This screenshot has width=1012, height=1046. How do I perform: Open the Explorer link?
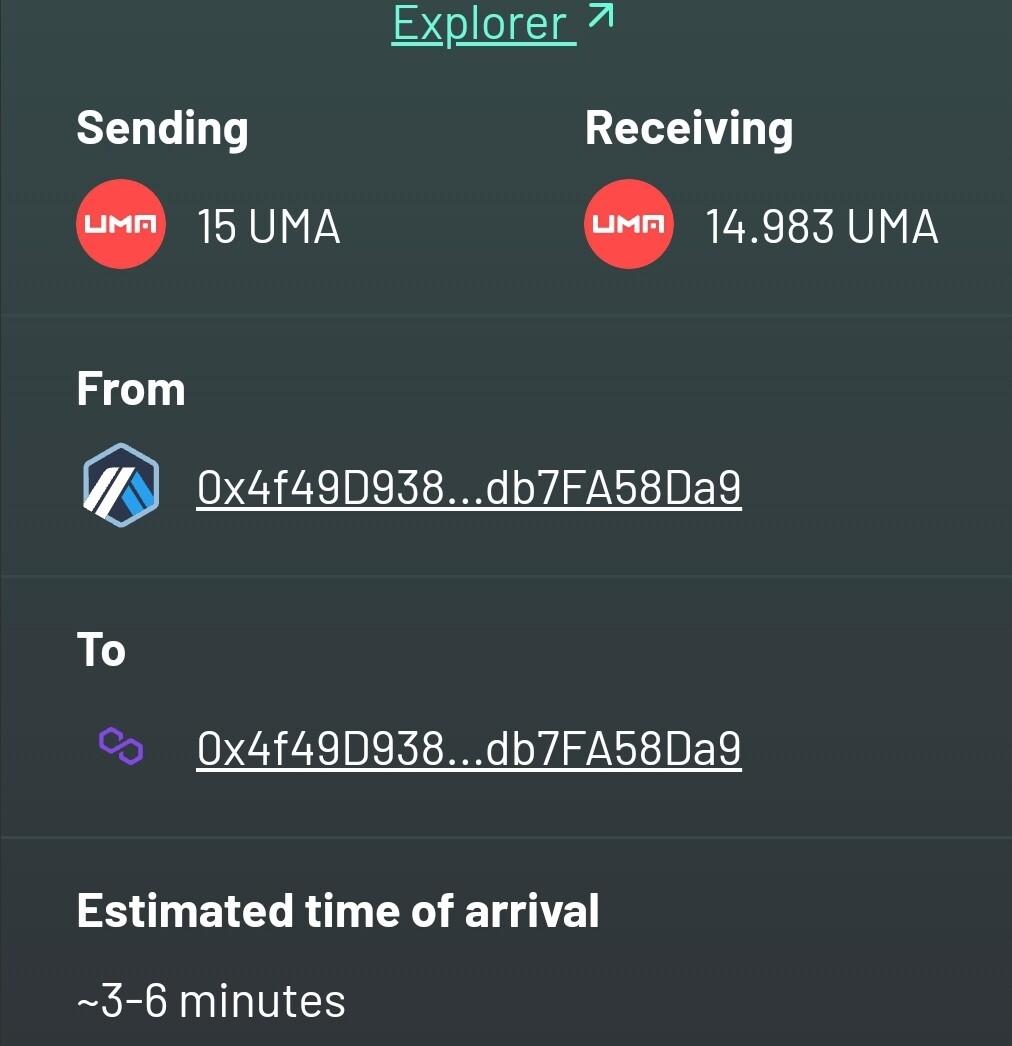(x=484, y=24)
